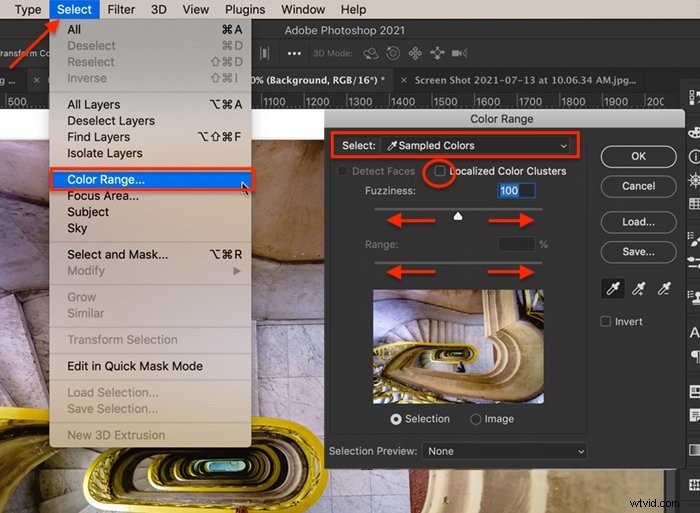Choose Subject from the Select menu
Screen dimensions: 700x513
[150, 212]
